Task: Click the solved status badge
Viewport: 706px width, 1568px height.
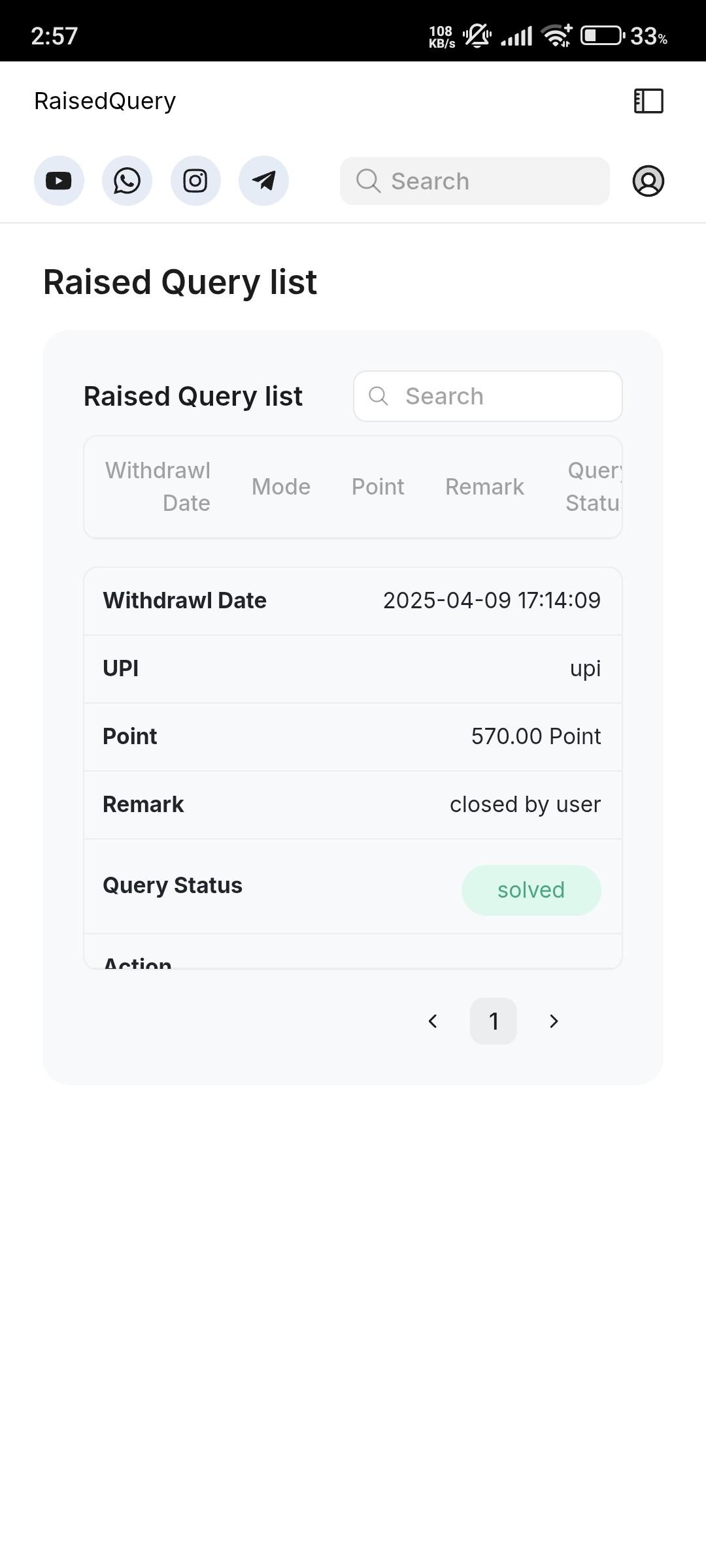Action: tap(531, 890)
